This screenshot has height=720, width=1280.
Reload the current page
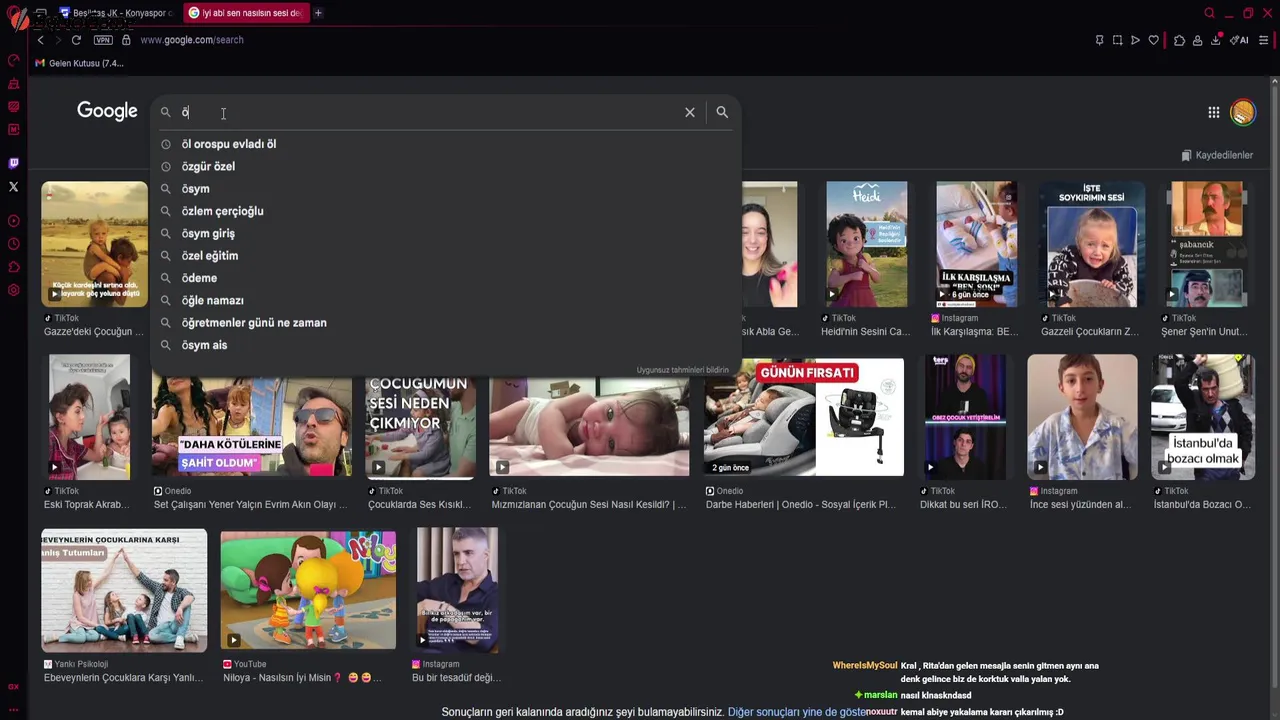point(76,40)
